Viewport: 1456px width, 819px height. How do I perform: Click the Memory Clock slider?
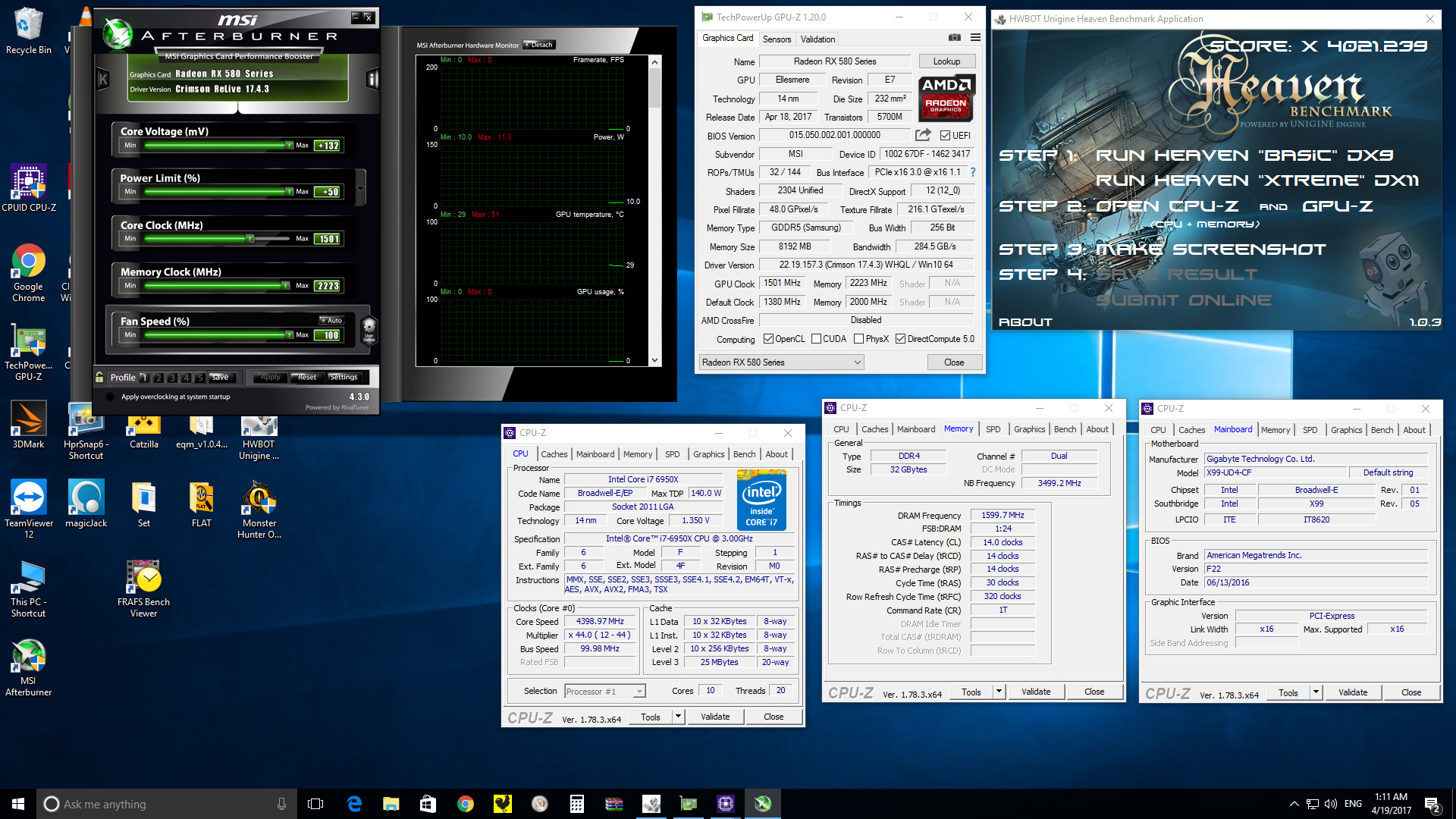[x=215, y=285]
